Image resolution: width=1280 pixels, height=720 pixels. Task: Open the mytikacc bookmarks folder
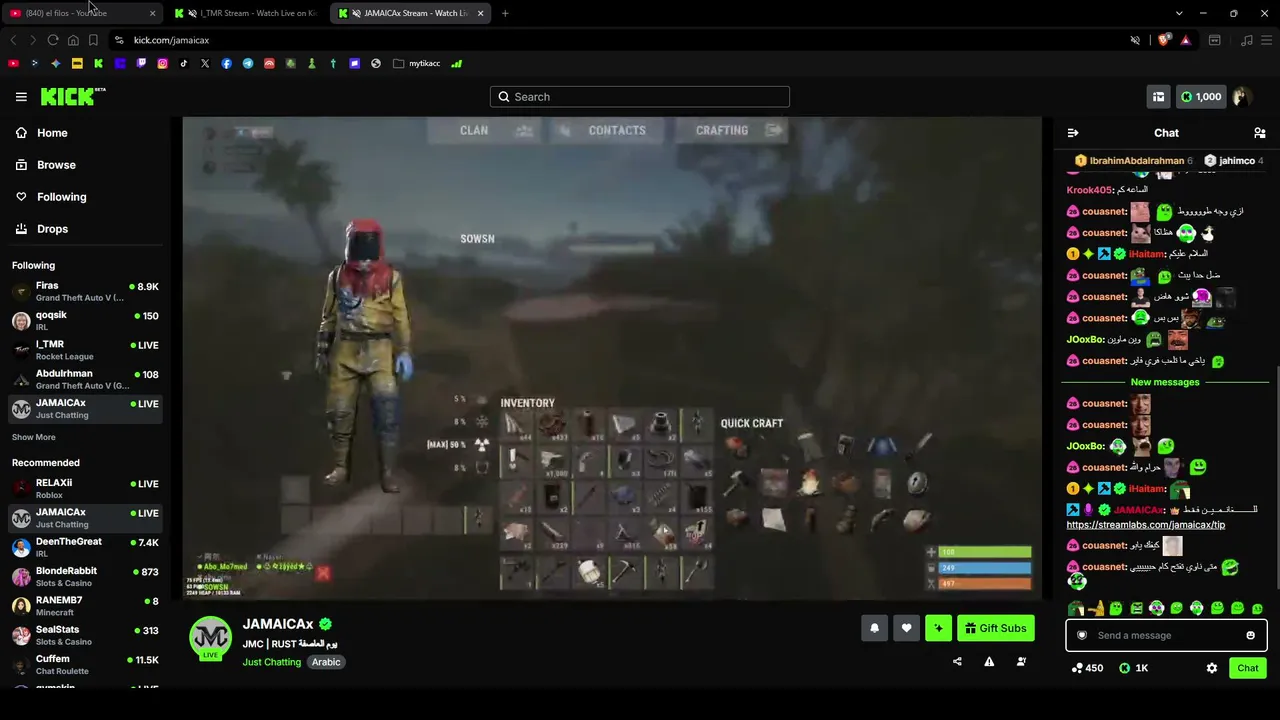[417, 63]
